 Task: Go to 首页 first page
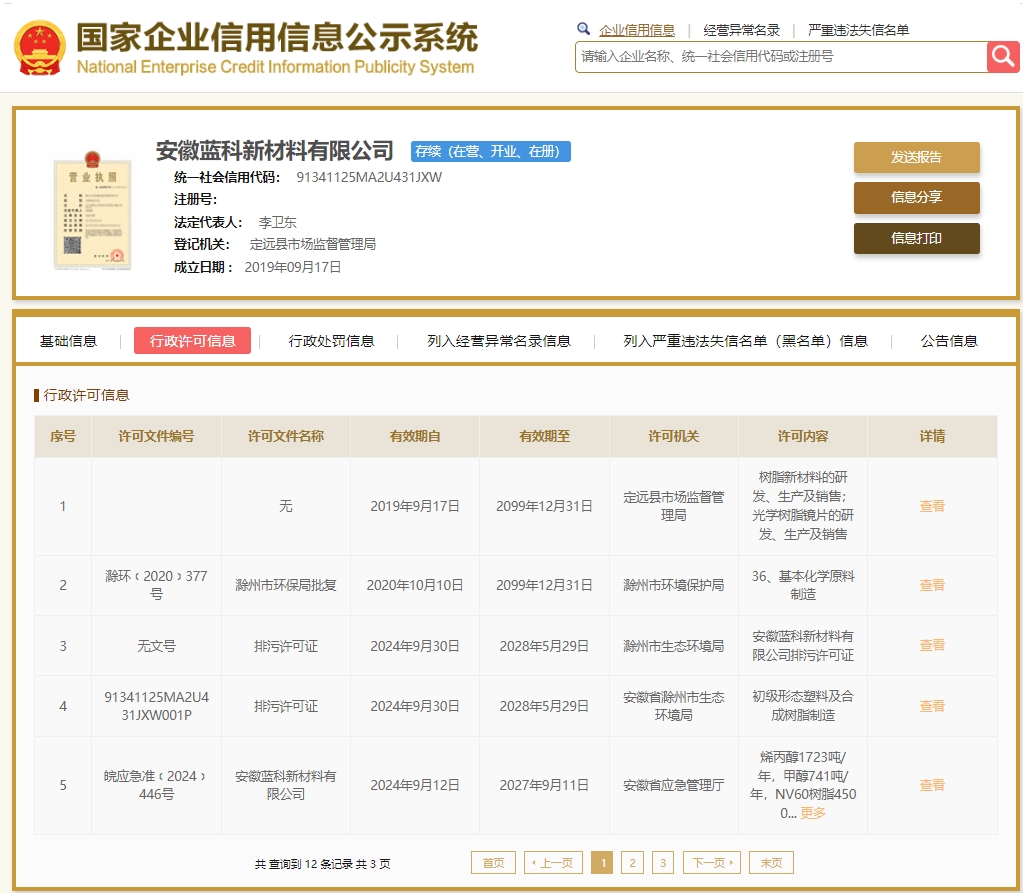click(493, 862)
